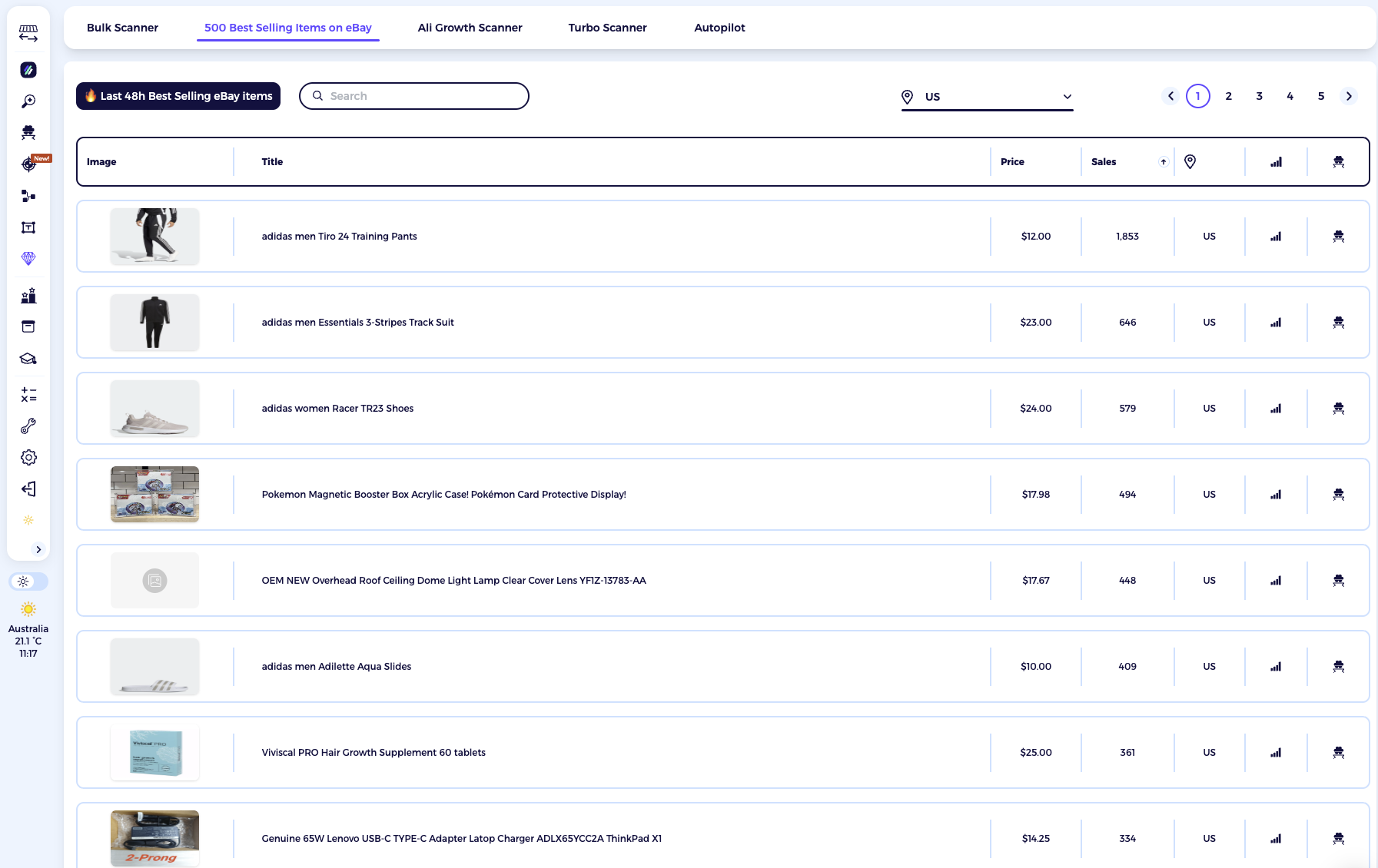Switch to the Ali Growth Scanner tab
The width and height of the screenshot is (1378, 868).
(x=470, y=28)
